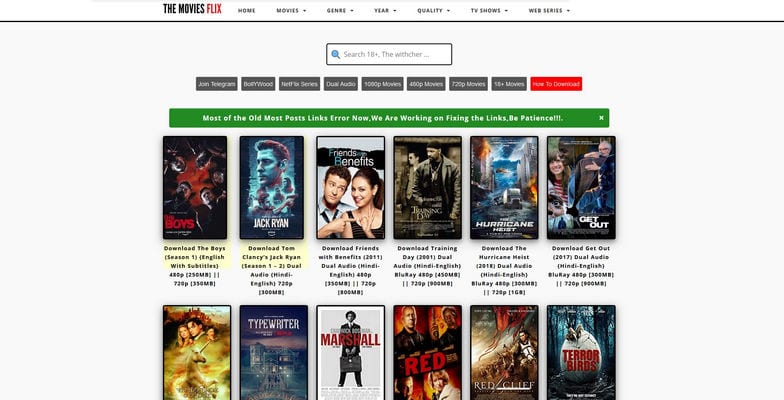This screenshot has width=784, height=400.
Task: Focus the search input field
Action: (389, 54)
